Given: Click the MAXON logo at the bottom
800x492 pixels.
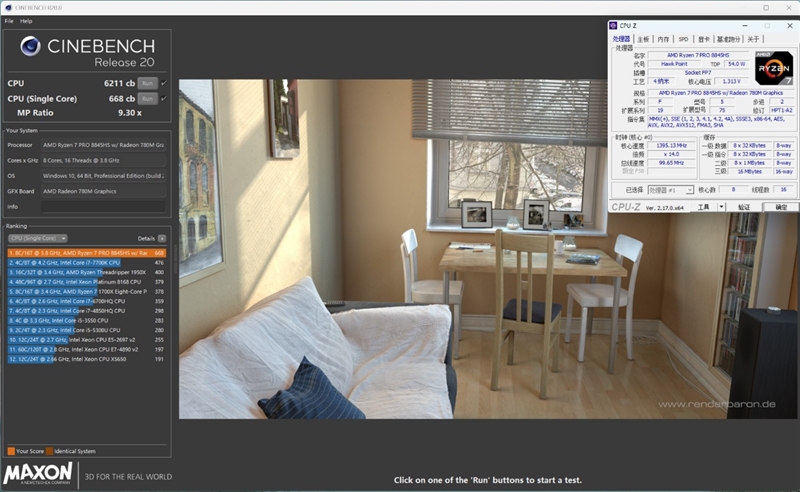Looking at the screenshot, I should [38, 473].
